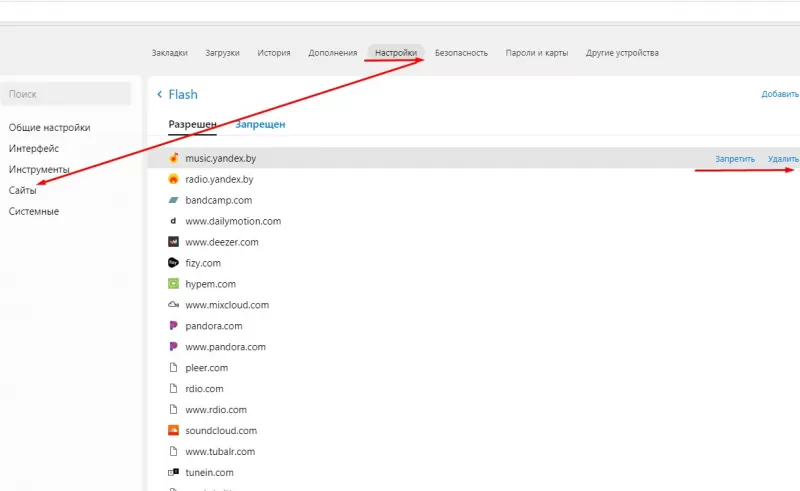Click the radio.yandex.by favicon icon

tap(173, 179)
